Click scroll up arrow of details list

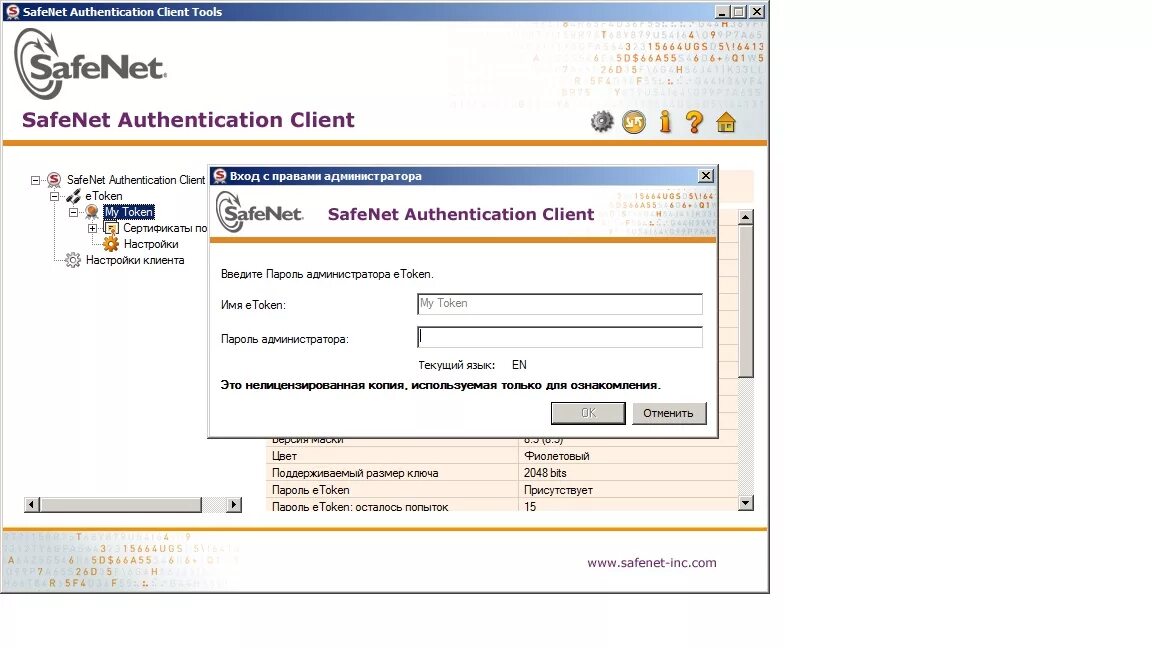tap(746, 217)
